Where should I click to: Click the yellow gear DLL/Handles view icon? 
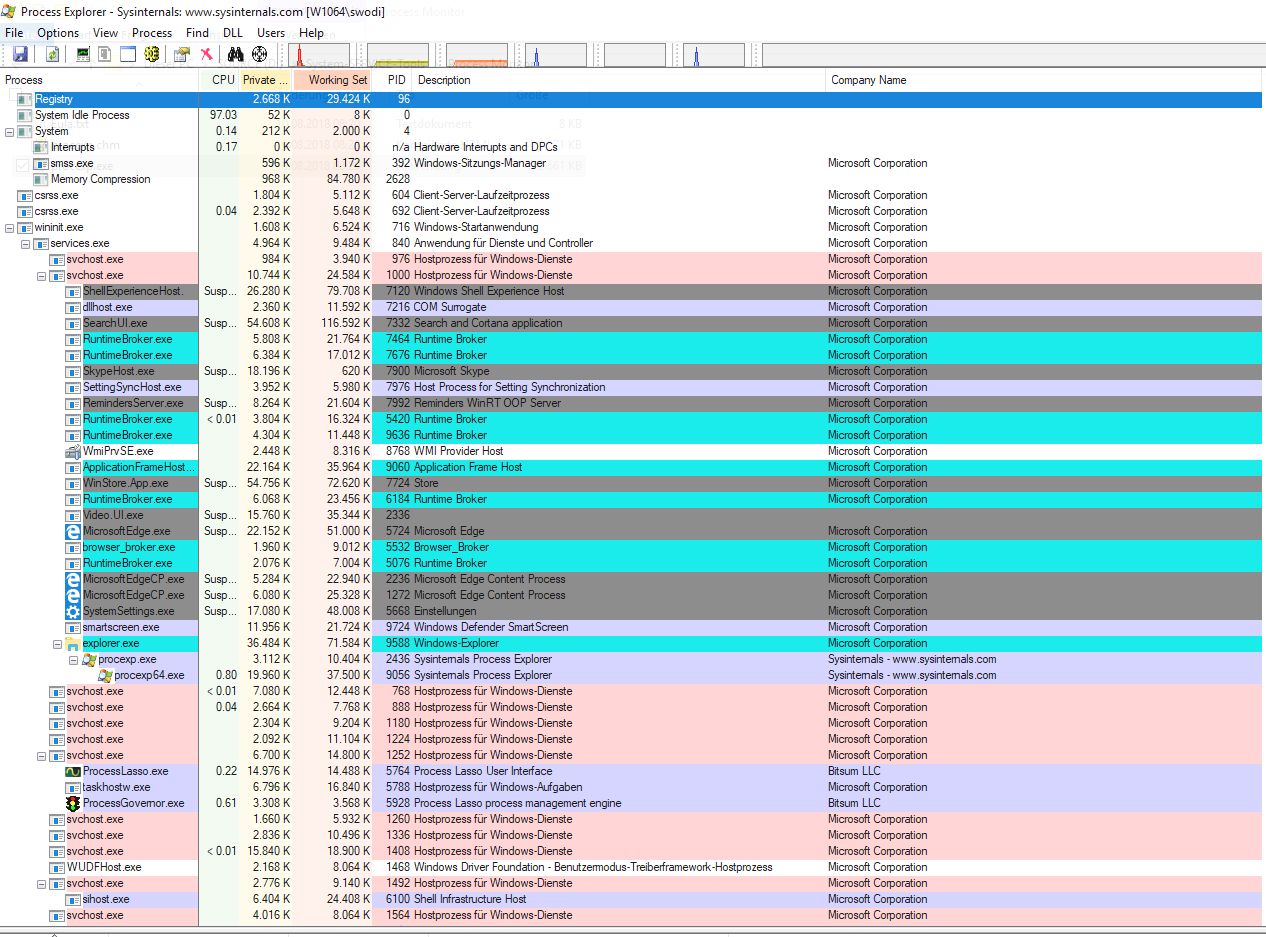(x=151, y=54)
